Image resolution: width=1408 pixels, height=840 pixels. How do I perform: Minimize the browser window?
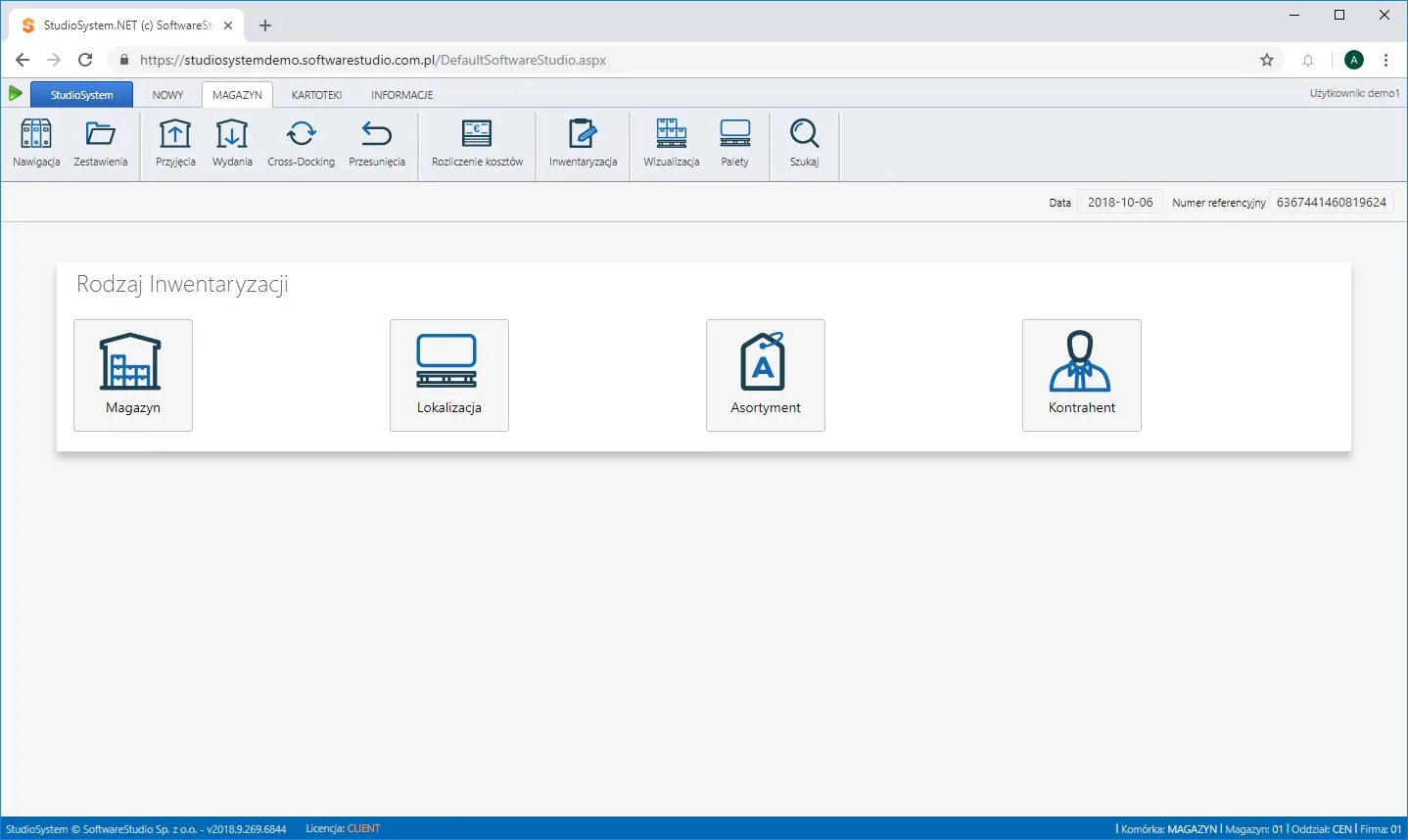coord(1294,15)
